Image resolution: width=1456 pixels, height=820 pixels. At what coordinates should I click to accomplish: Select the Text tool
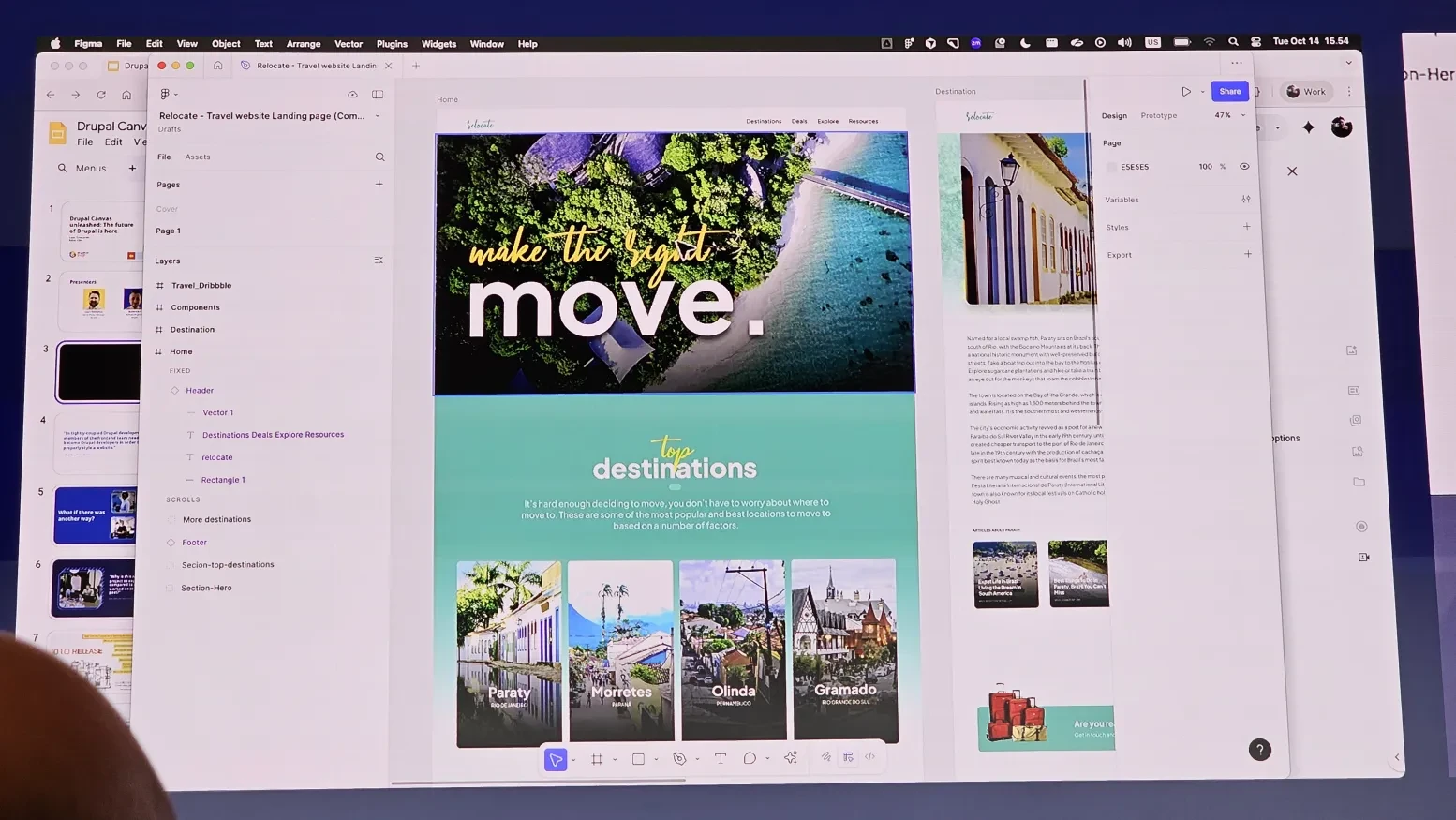click(721, 759)
